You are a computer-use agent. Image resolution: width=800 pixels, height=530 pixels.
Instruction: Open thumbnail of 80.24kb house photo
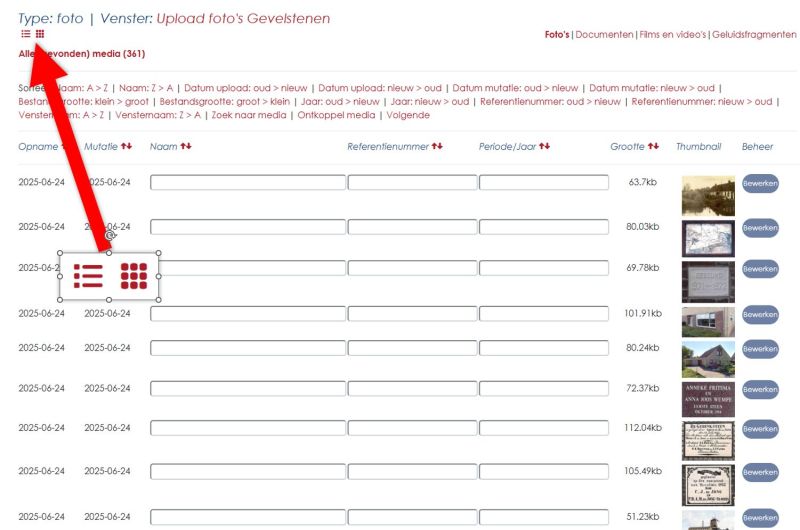(x=708, y=359)
